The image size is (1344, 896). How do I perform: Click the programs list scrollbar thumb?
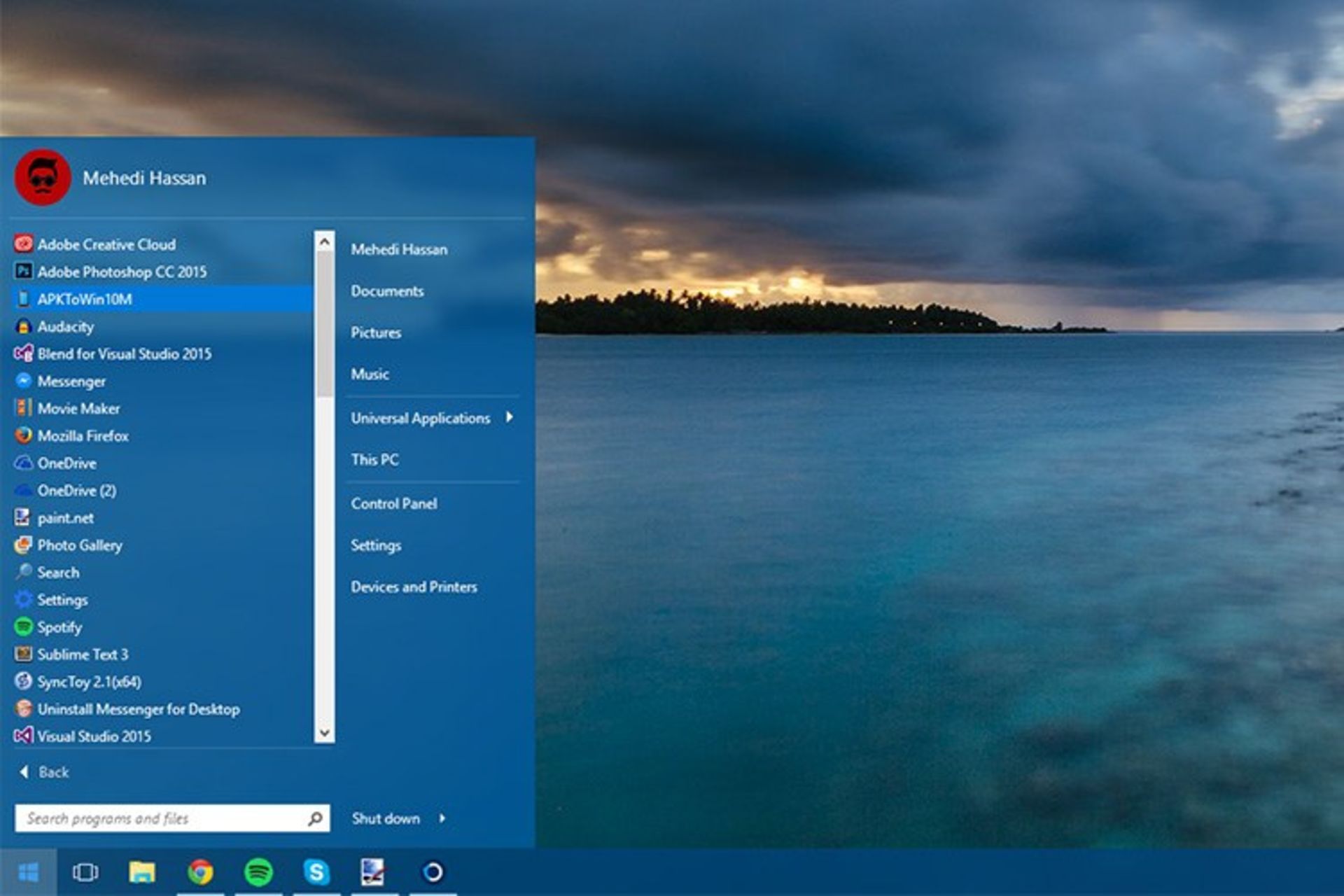(x=324, y=325)
